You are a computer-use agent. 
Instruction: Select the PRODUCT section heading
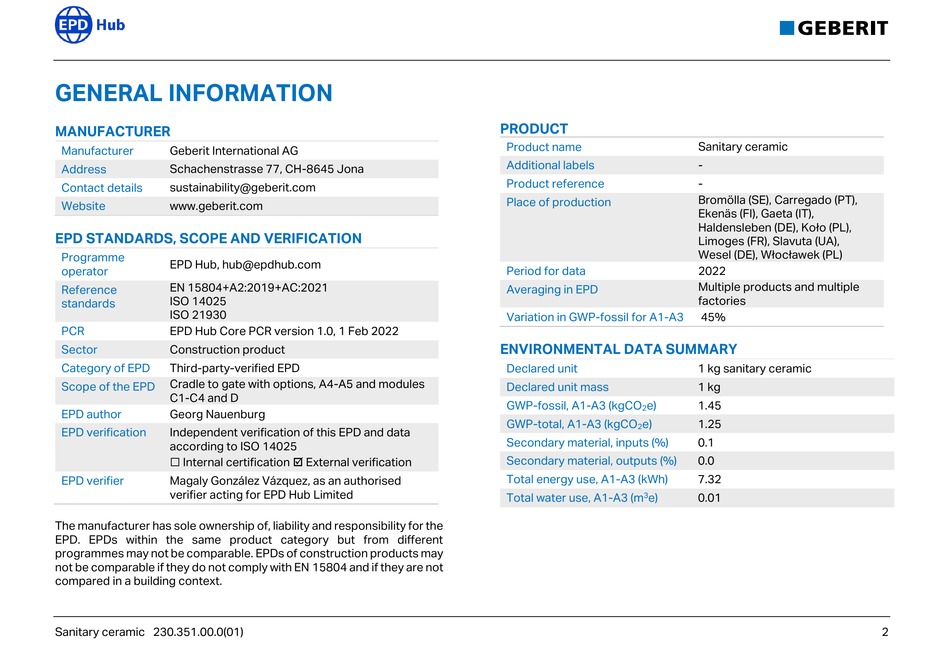point(534,128)
